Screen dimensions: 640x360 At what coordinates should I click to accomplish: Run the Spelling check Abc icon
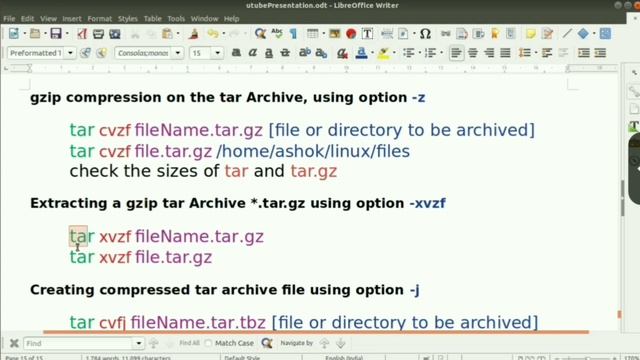tap(277, 34)
